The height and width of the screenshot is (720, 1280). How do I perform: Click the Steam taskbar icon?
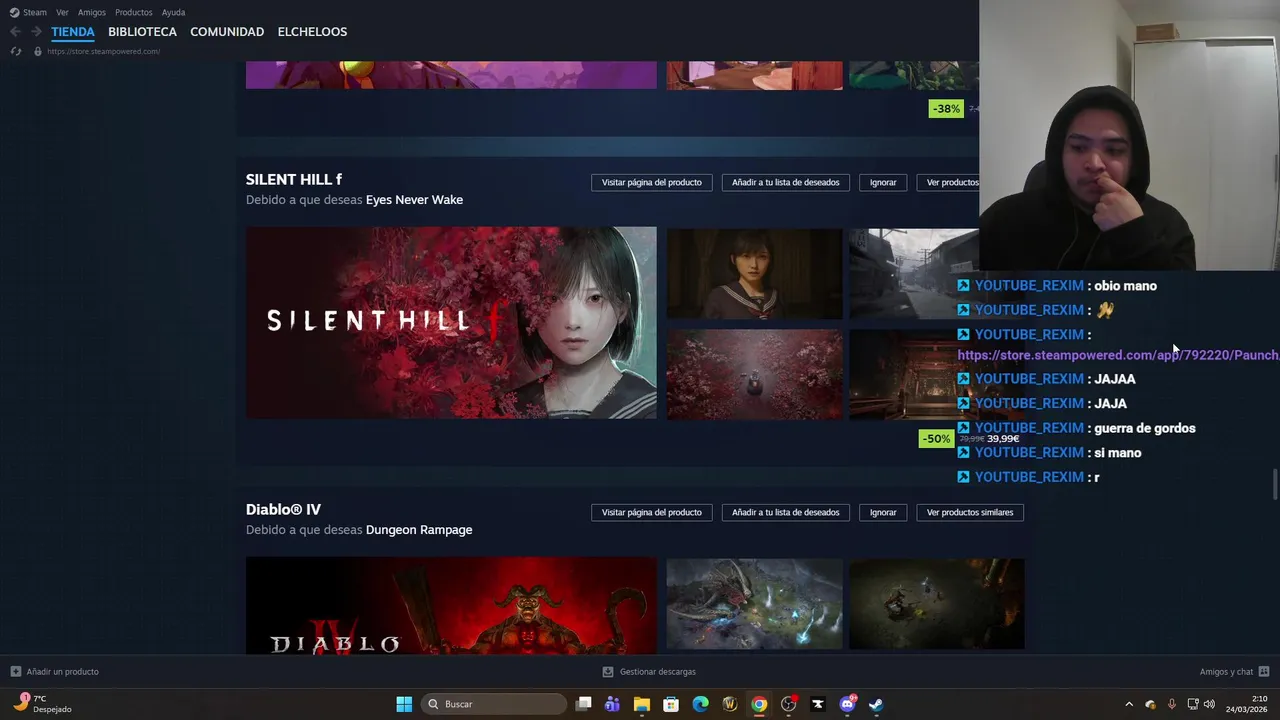coord(876,704)
